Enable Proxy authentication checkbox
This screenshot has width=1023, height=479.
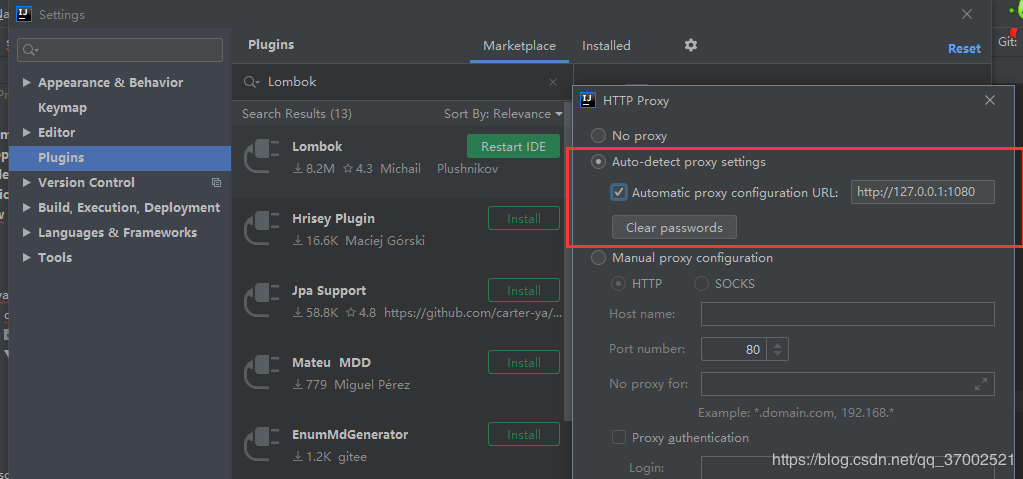point(618,437)
